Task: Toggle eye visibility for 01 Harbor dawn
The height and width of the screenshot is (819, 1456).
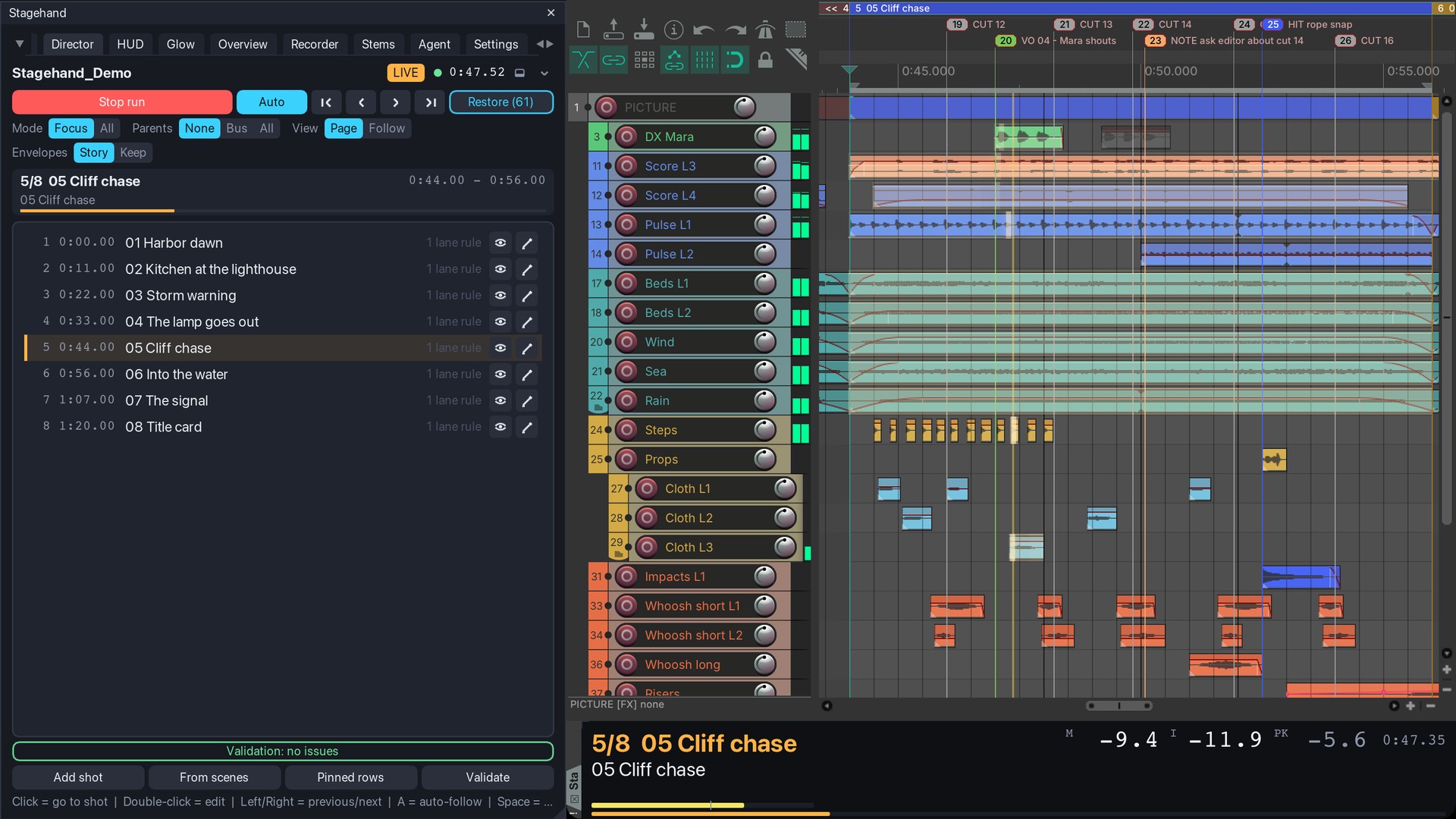Action: point(500,243)
